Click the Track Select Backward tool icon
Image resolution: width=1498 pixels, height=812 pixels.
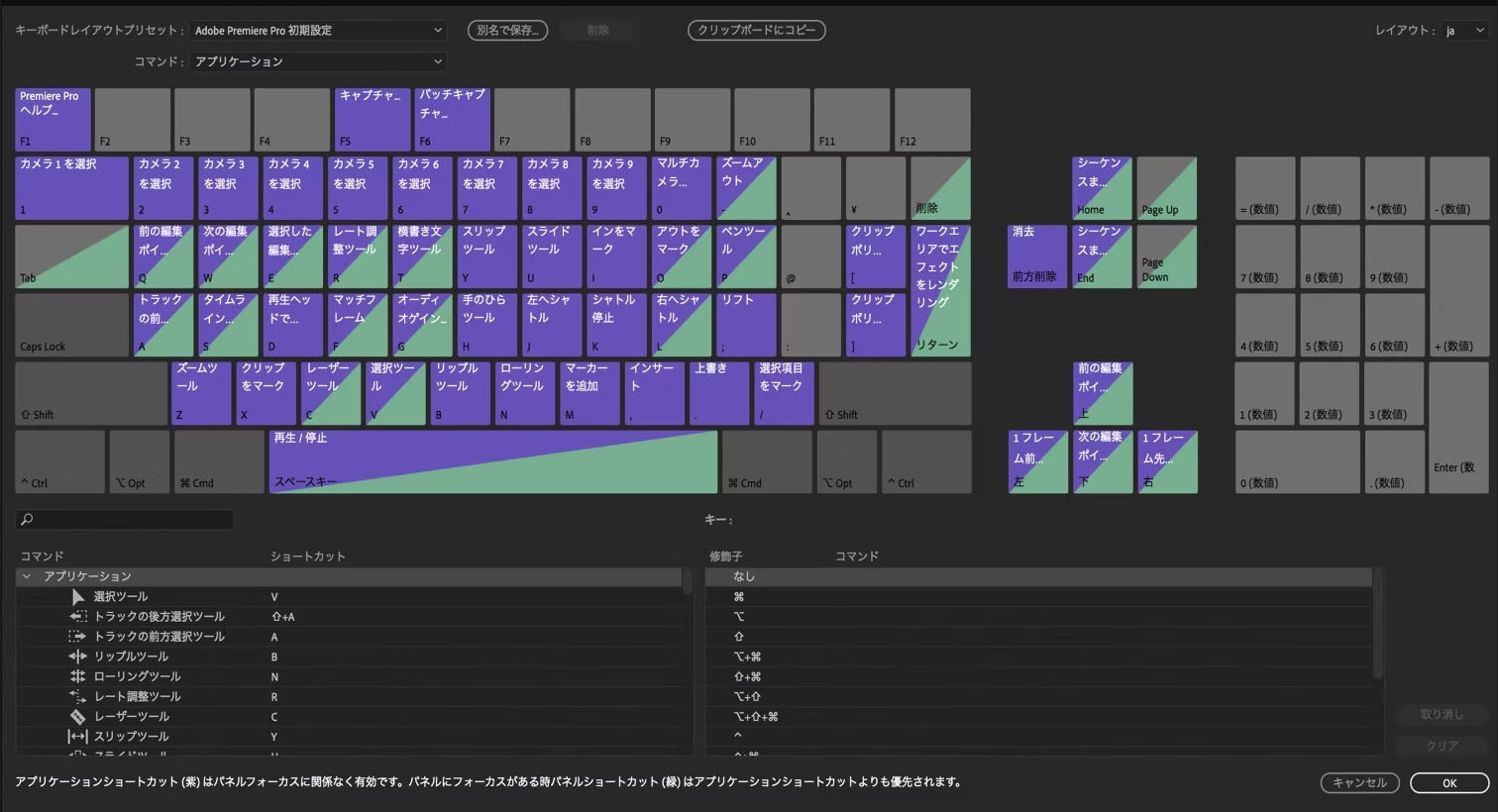tap(78, 616)
